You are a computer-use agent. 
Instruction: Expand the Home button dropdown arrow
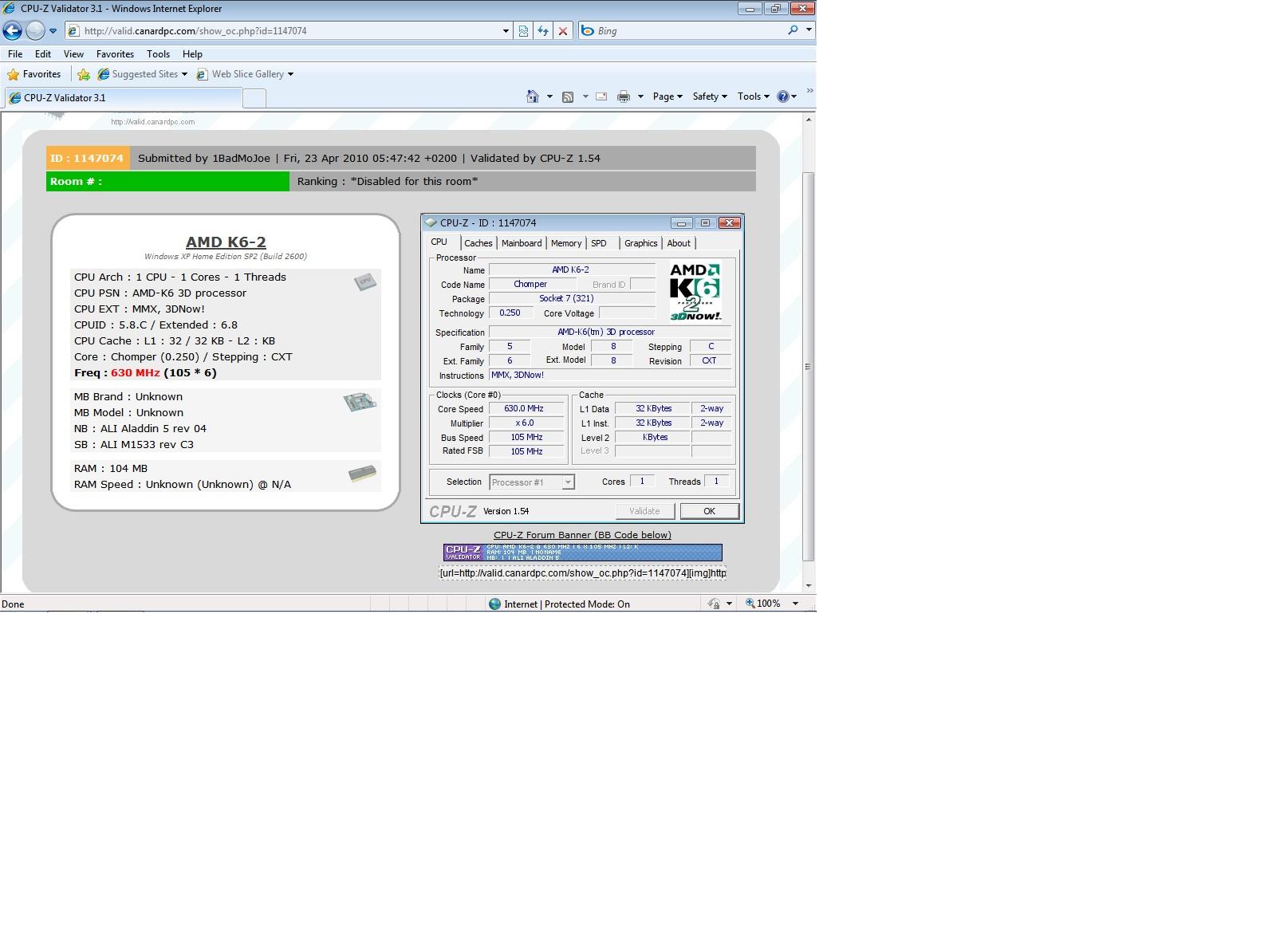click(x=549, y=96)
